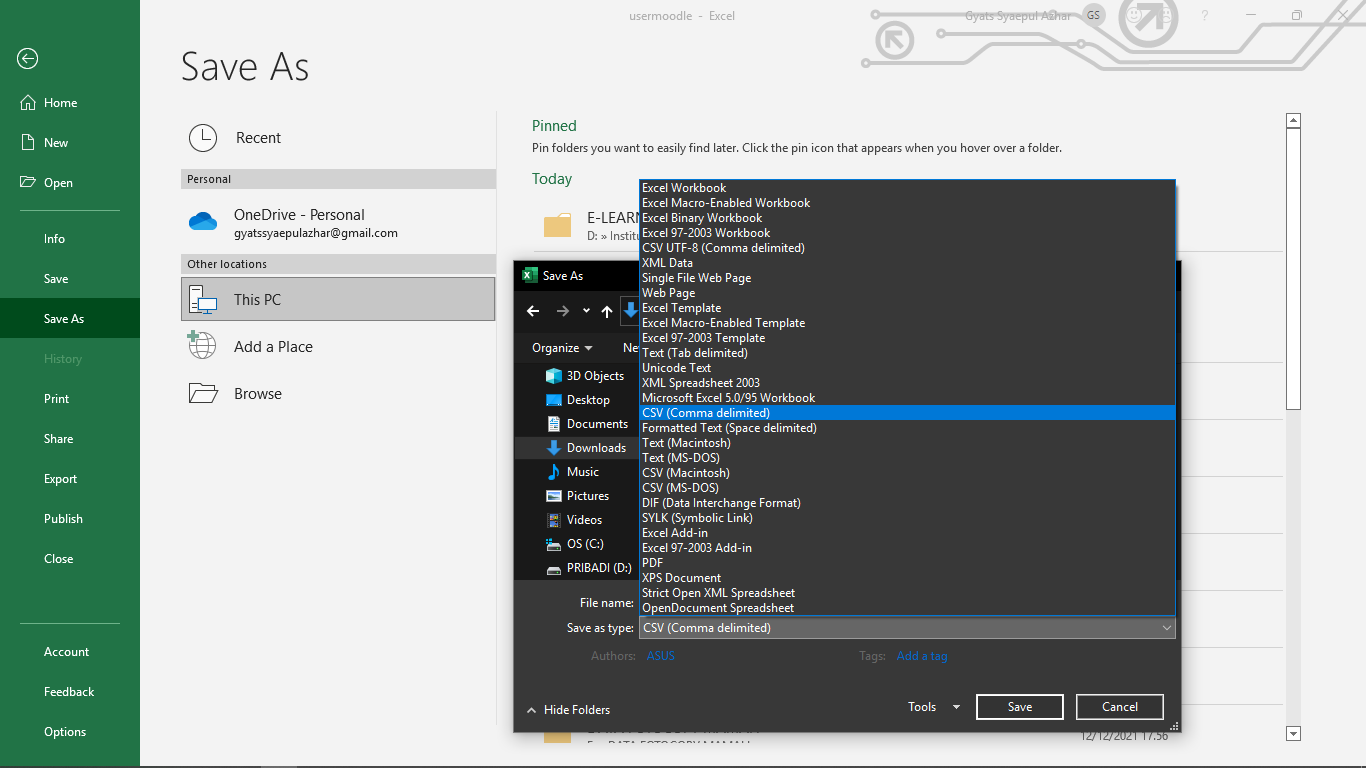Click the Save button in dialog
The width and height of the screenshot is (1366, 768).
1020,707
